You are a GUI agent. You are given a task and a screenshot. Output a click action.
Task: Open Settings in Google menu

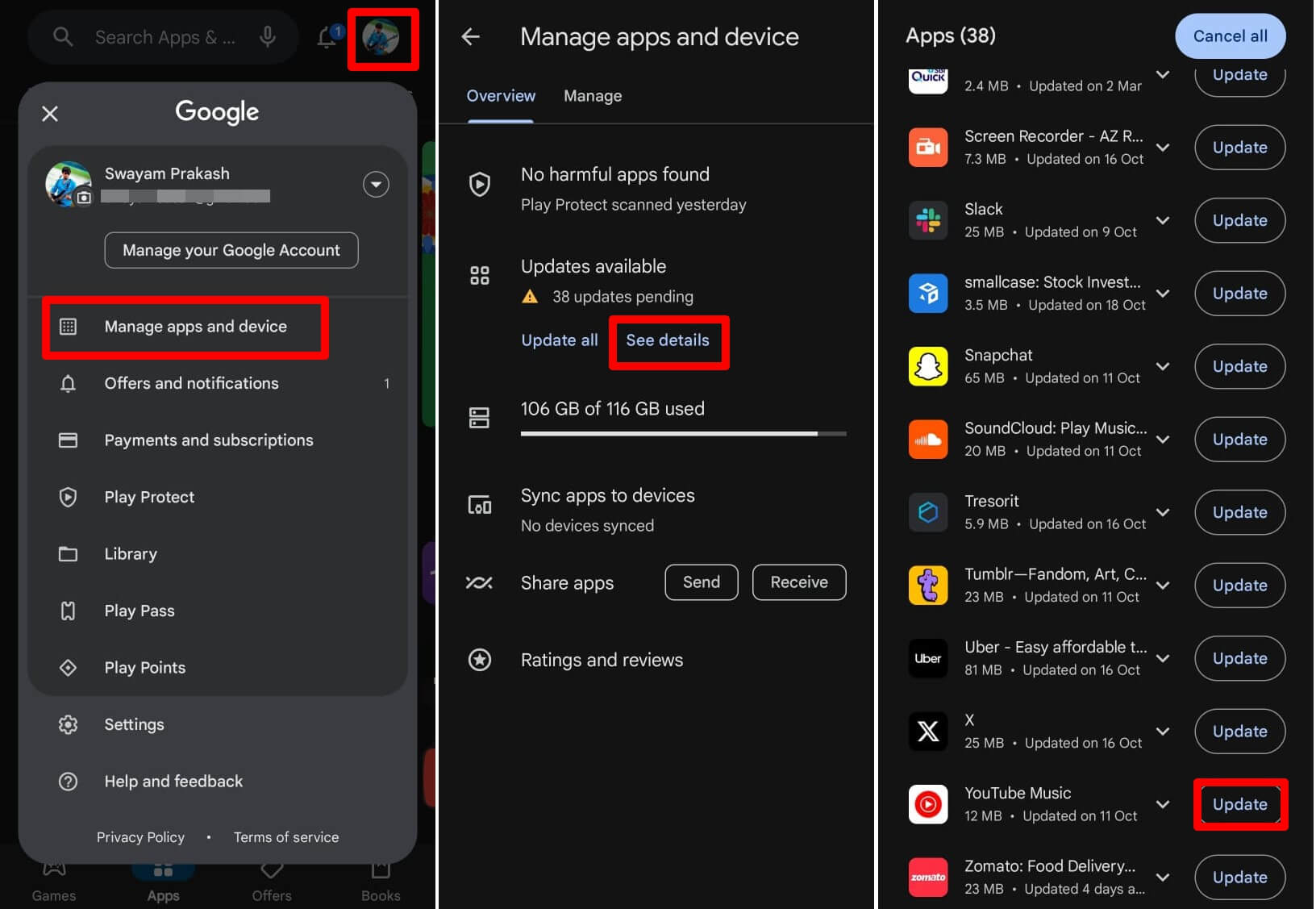click(218, 724)
